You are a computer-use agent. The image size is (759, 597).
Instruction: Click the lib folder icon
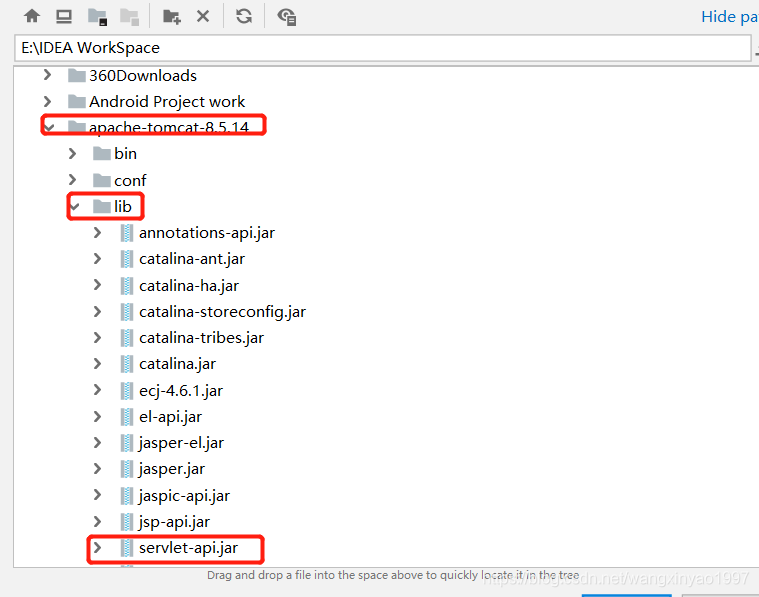101,207
